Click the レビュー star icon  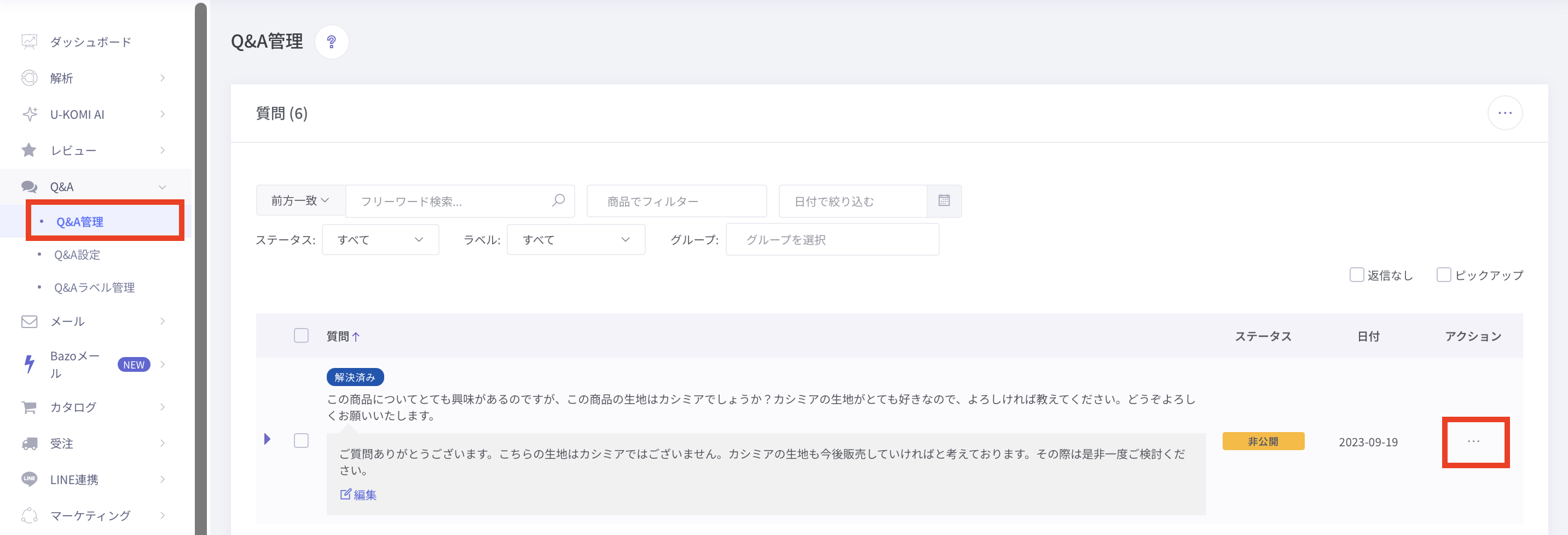[29, 150]
